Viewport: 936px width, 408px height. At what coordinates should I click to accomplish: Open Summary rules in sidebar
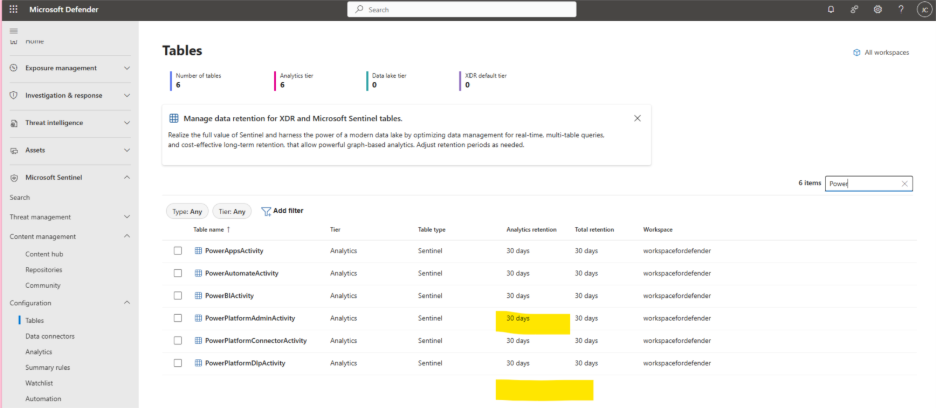point(48,367)
